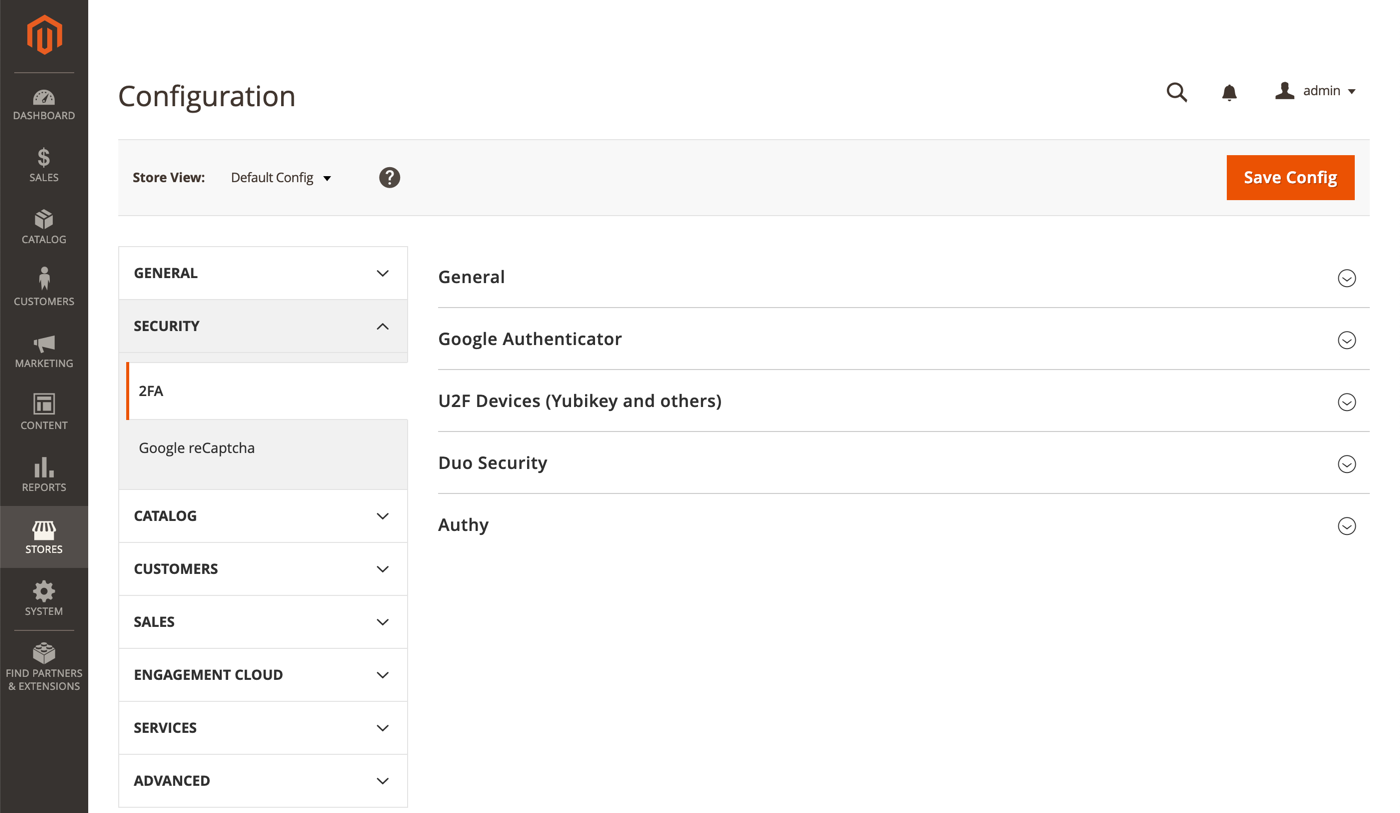Click the search magnifier icon
Viewport: 1400px width, 813px height.
pyautogui.click(x=1177, y=92)
